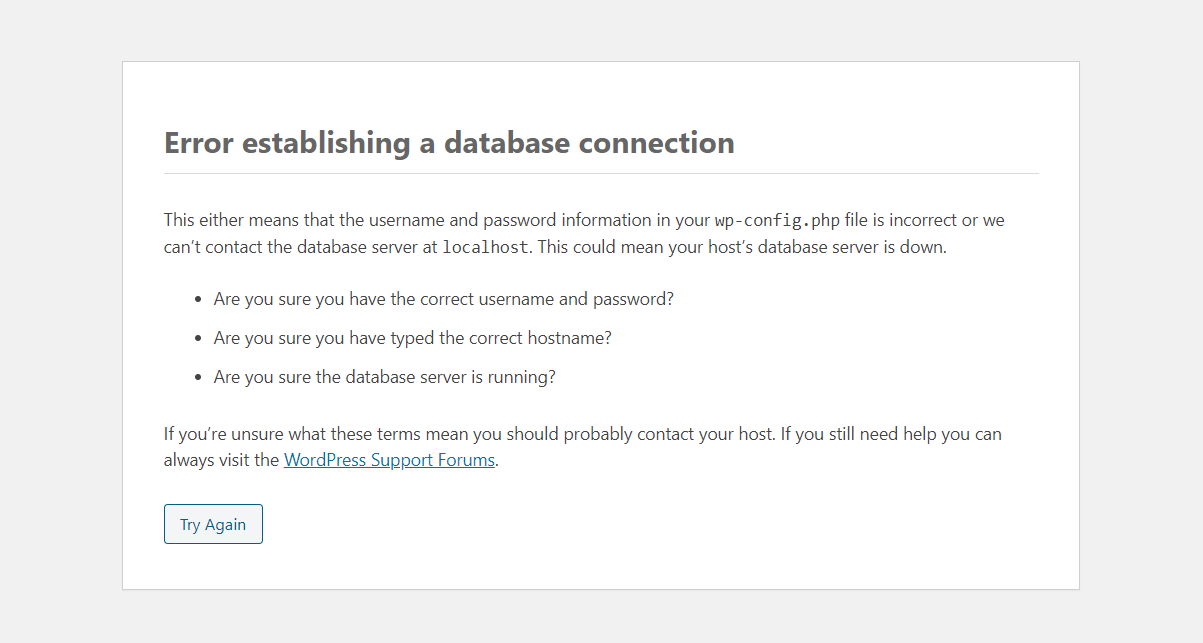Click the word 'Error' in heading
The image size is (1203, 643).
click(199, 143)
